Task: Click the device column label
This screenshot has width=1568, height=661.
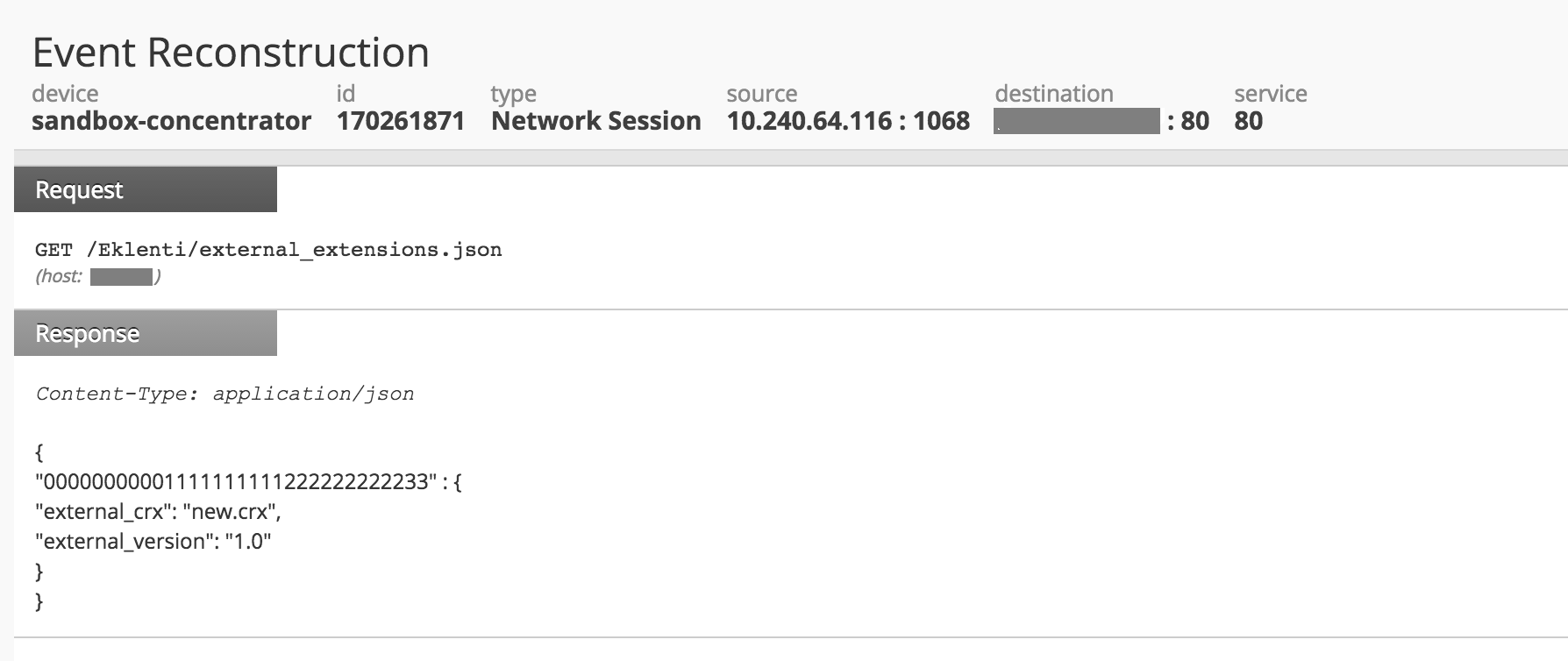Action: click(x=65, y=94)
